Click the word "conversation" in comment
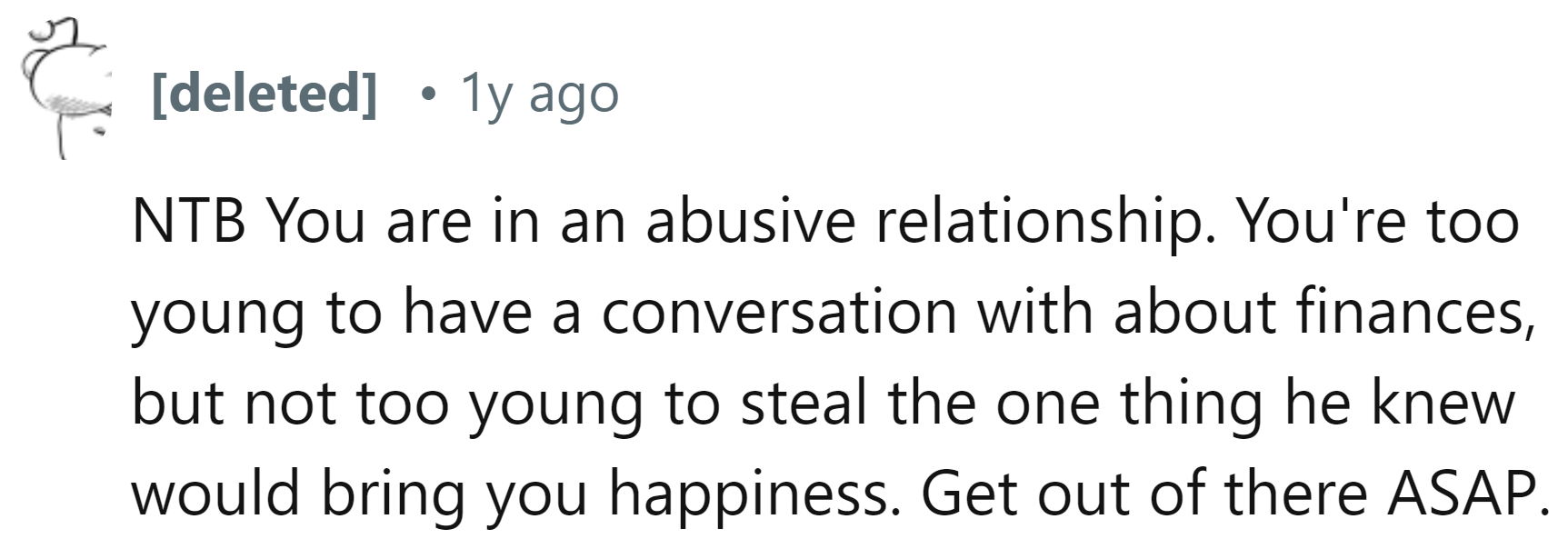This screenshot has width=1568, height=539. [779, 312]
